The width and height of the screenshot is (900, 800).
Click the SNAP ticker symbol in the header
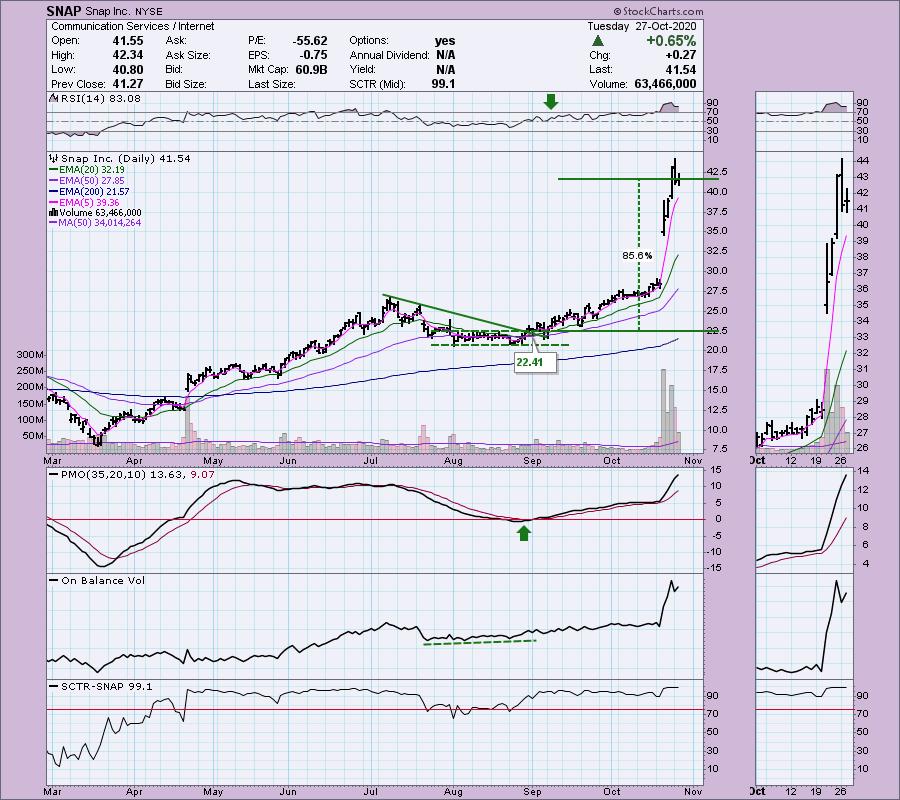click(64, 11)
